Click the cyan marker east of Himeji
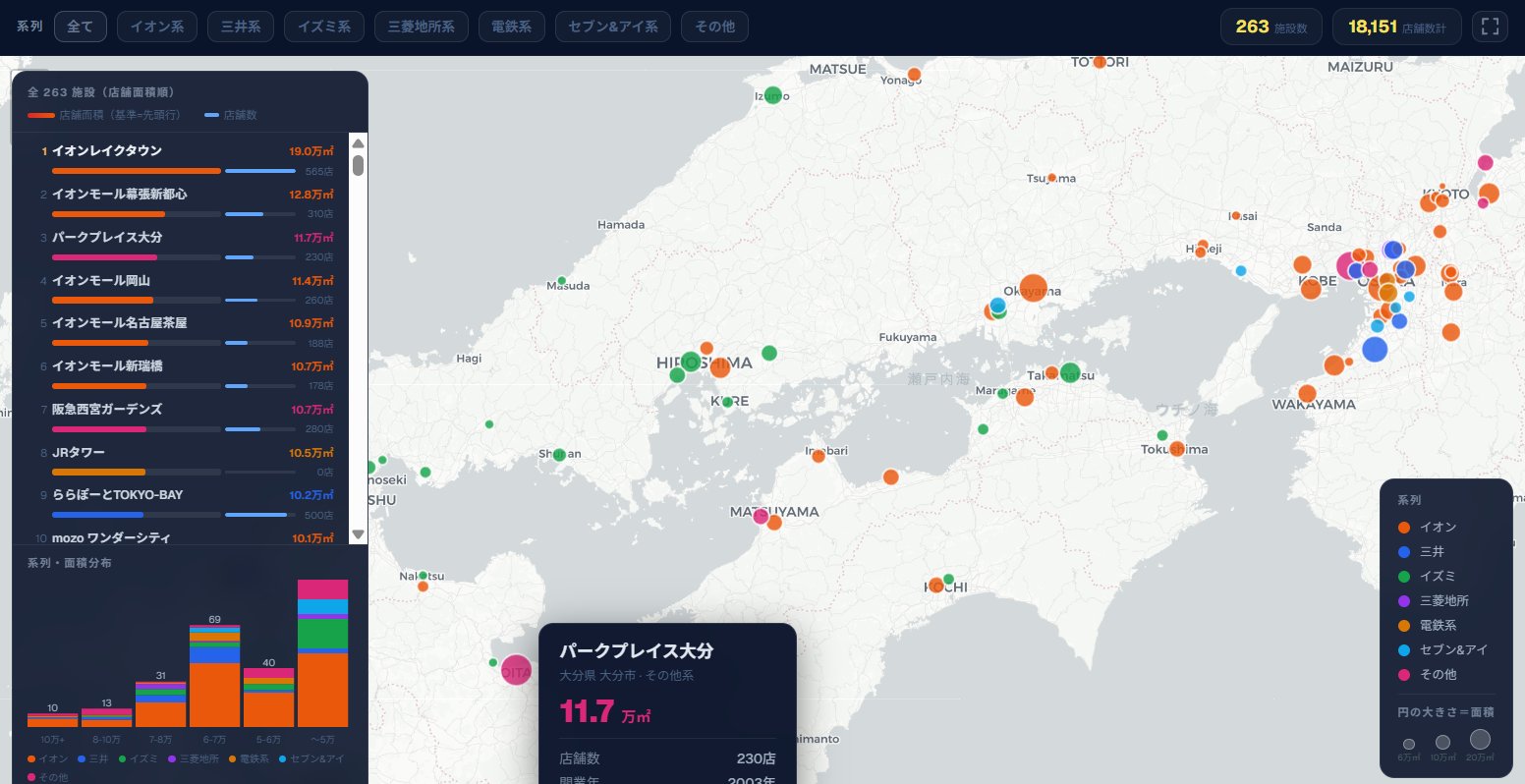 point(1241,270)
